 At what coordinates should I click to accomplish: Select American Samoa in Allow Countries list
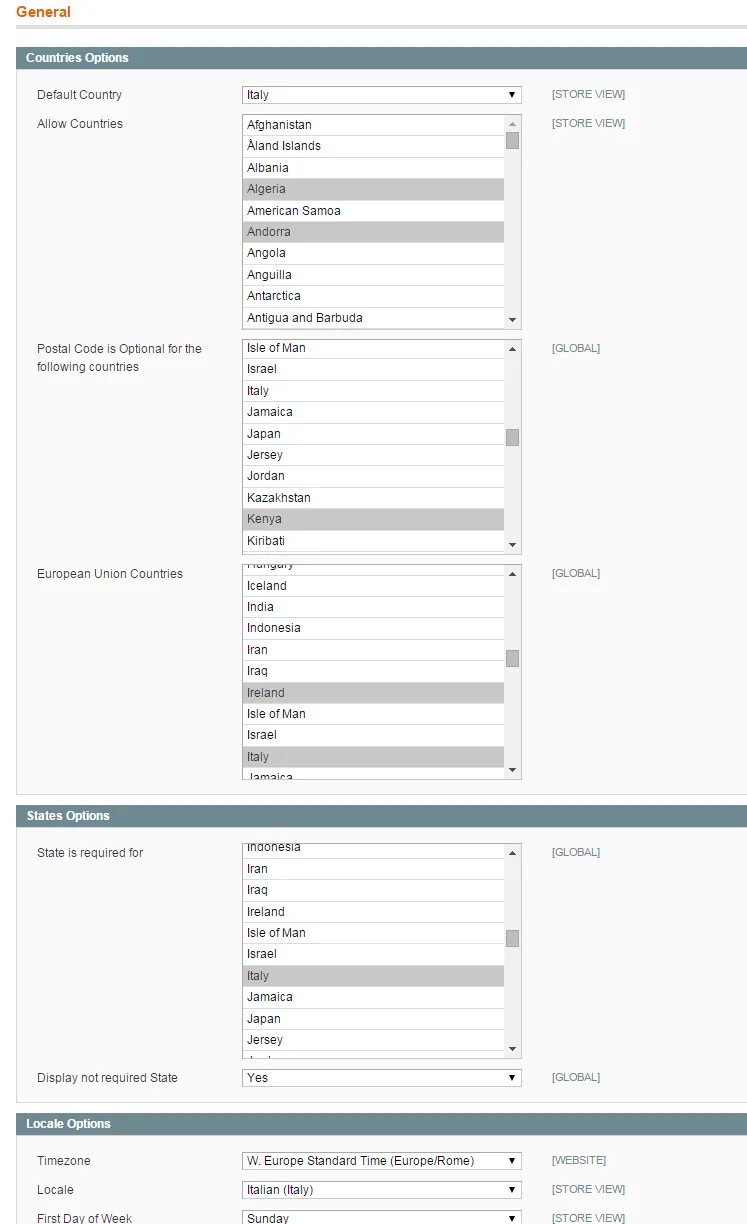coord(373,211)
